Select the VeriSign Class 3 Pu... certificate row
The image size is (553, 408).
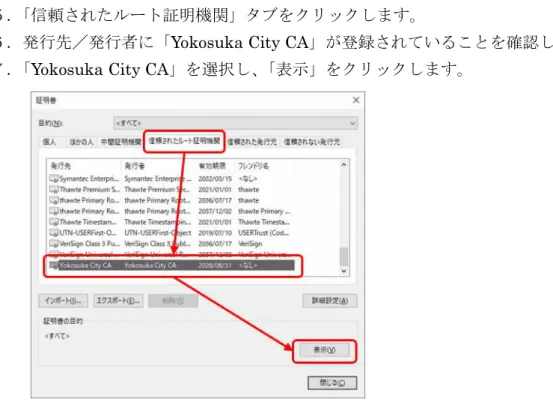pyautogui.click(x=171, y=244)
